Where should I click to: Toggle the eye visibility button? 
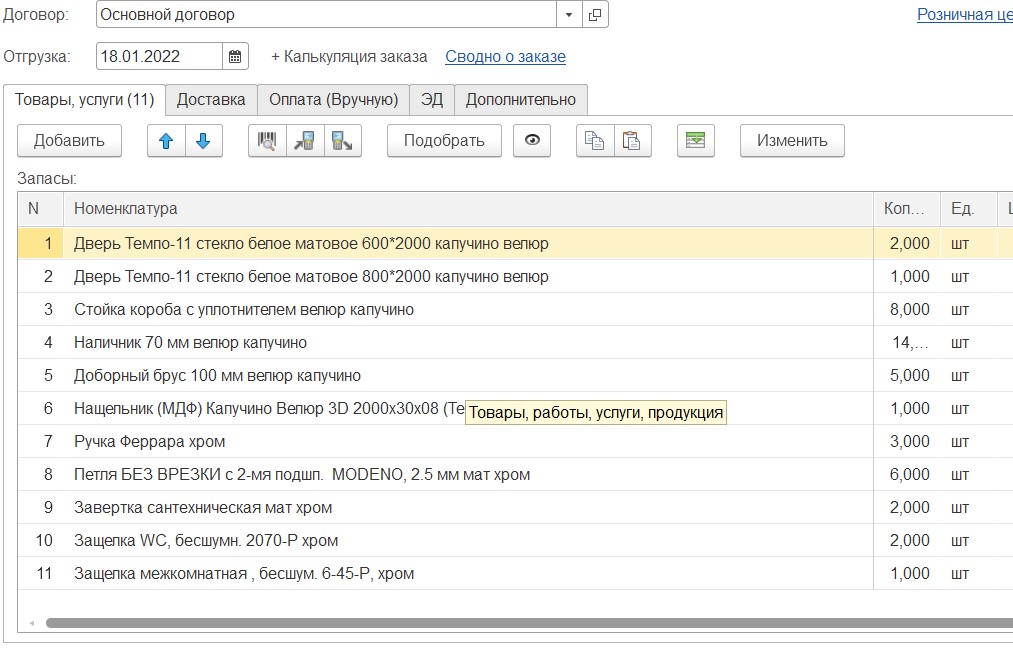click(x=532, y=141)
